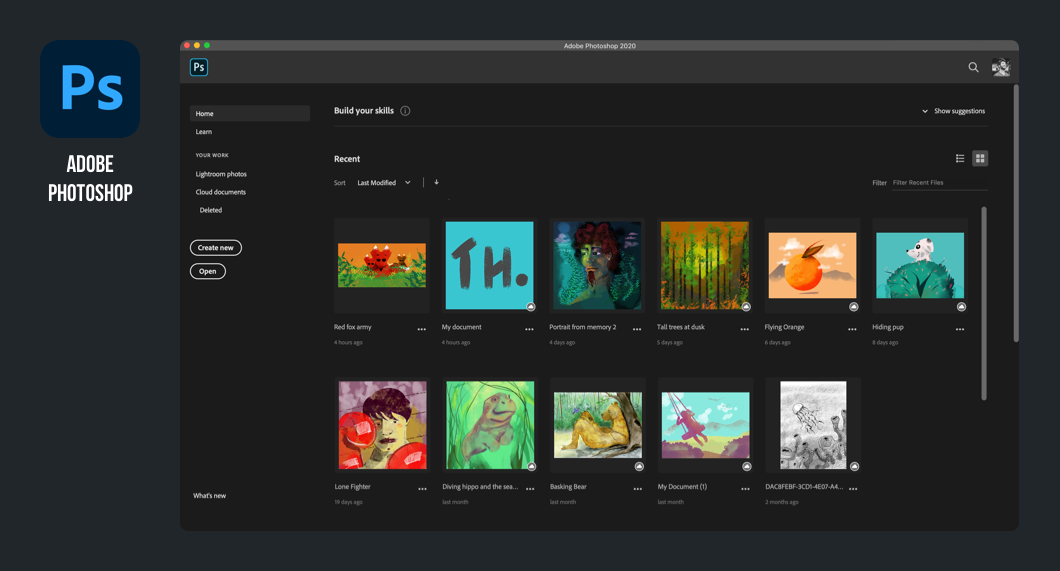Image resolution: width=1060 pixels, height=571 pixels.
Task: Select Home in the sidebar
Action: coord(250,114)
